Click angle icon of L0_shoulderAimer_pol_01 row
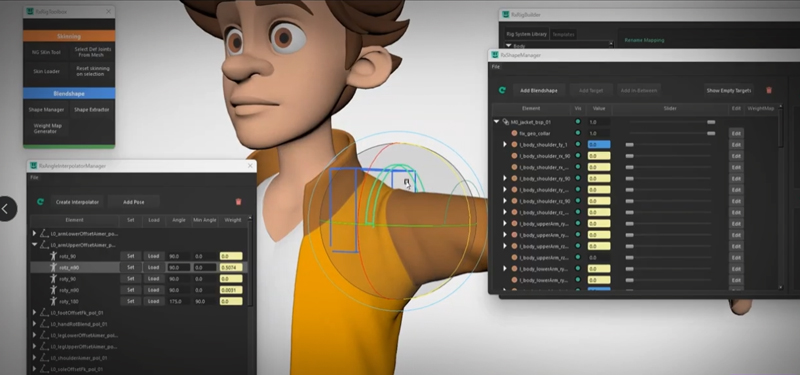 coord(44,357)
